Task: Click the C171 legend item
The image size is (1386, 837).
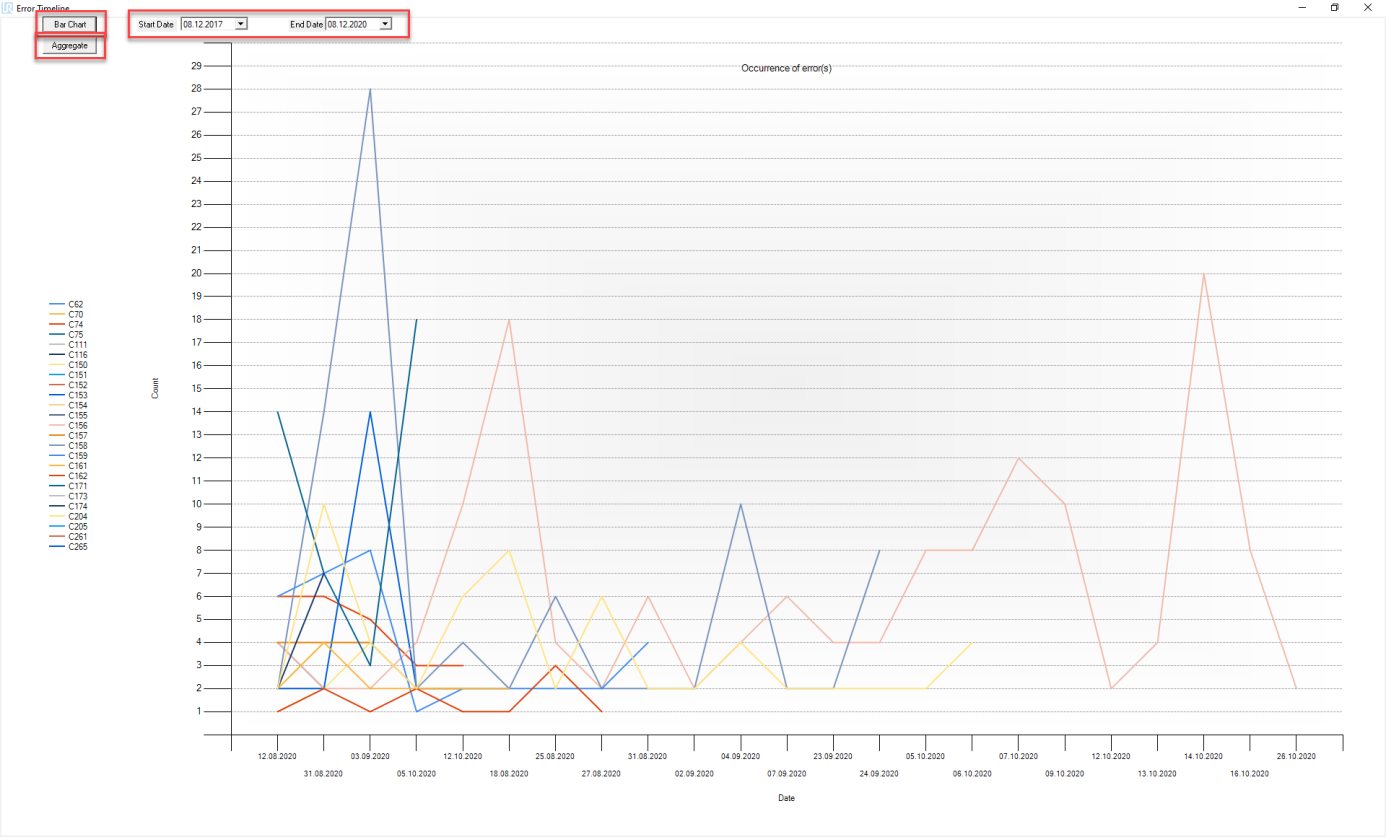Action: [x=77, y=486]
